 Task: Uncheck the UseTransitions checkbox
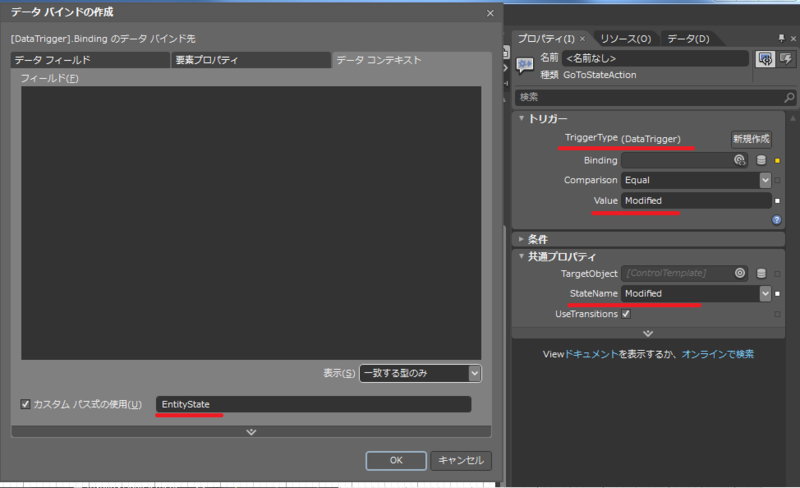pyautogui.click(x=626, y=314)
